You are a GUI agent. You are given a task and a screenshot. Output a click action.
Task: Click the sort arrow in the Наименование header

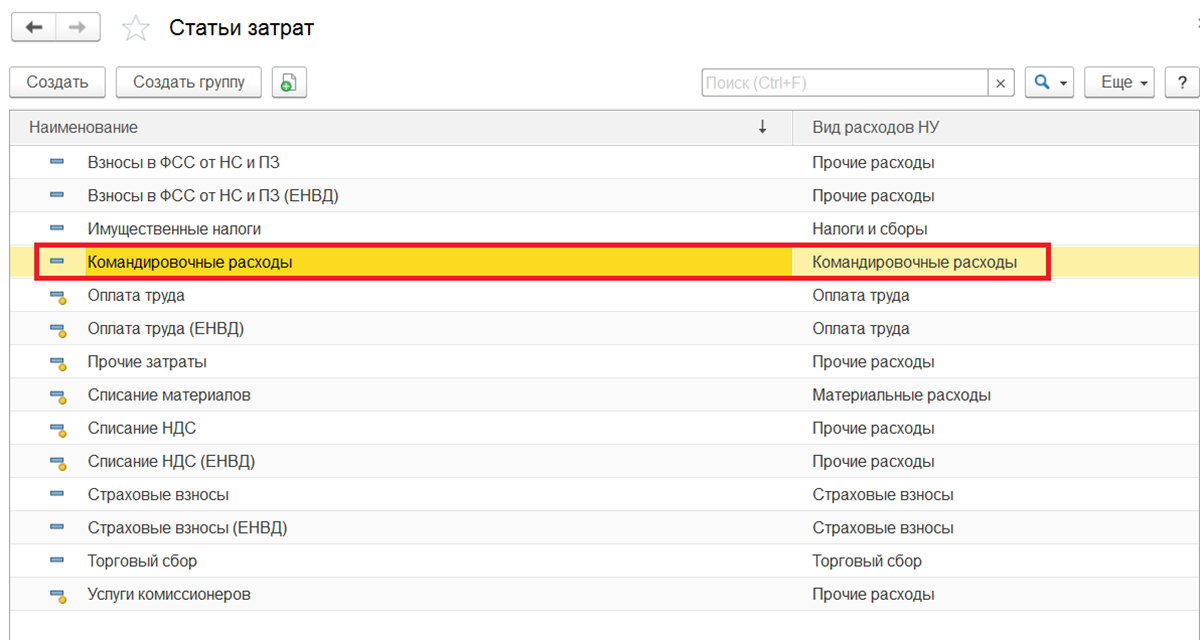tap(763, 127)
